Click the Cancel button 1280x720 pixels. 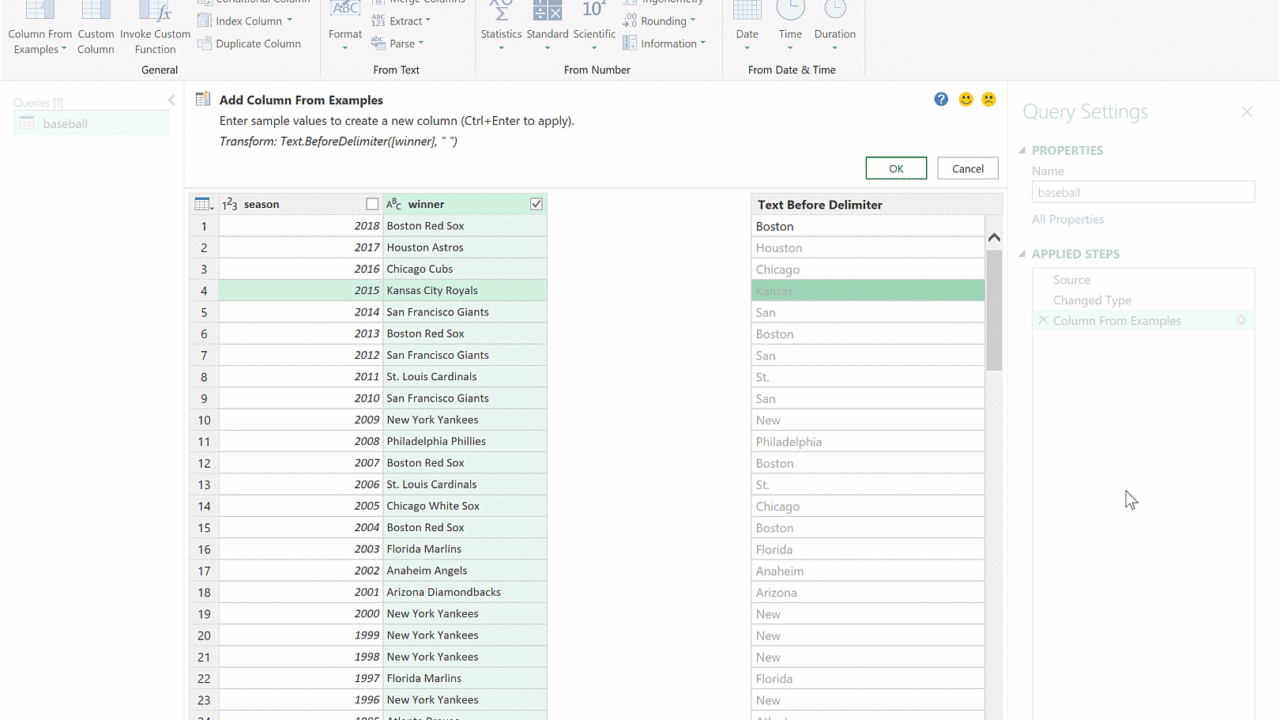point(967,168)
